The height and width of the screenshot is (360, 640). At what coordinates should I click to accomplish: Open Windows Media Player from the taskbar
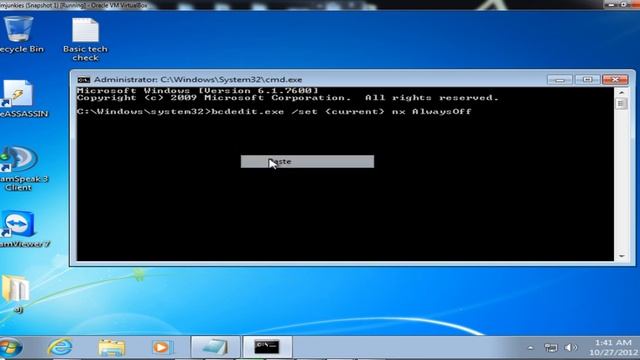[x=162, y=347]
